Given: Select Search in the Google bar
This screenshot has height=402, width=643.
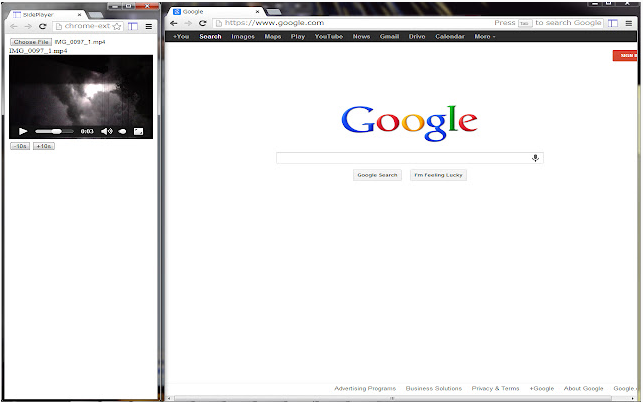Looking at the screenshot, I should 210,37.
